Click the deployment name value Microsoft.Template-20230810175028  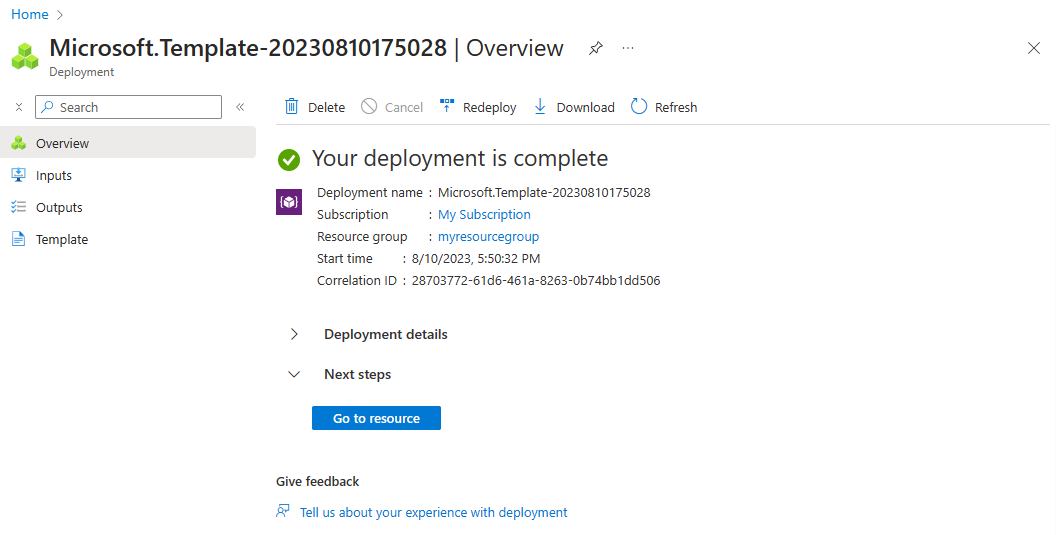click(544, 192)
